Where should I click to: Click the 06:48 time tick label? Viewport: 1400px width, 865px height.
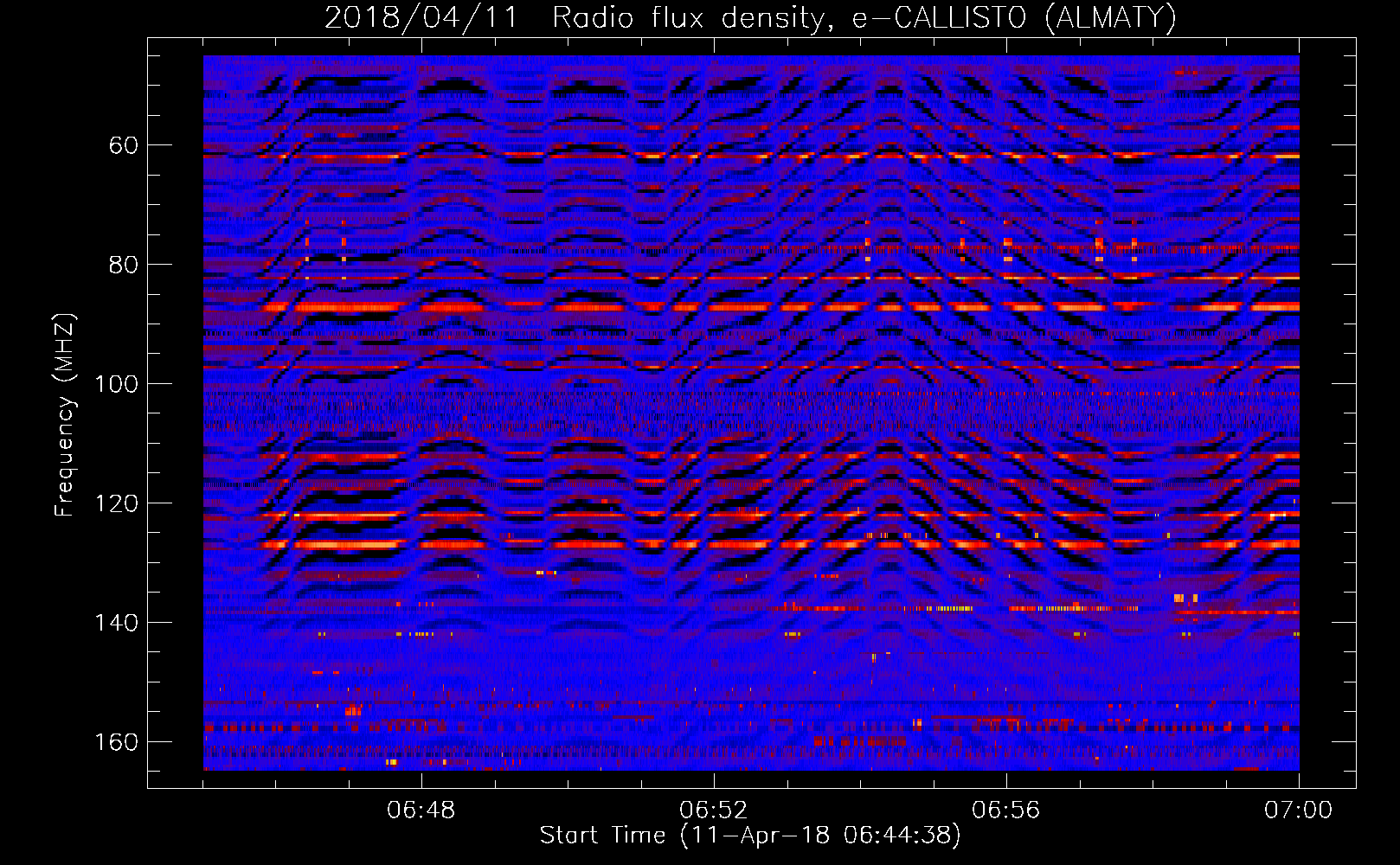(x=421, y=811)
